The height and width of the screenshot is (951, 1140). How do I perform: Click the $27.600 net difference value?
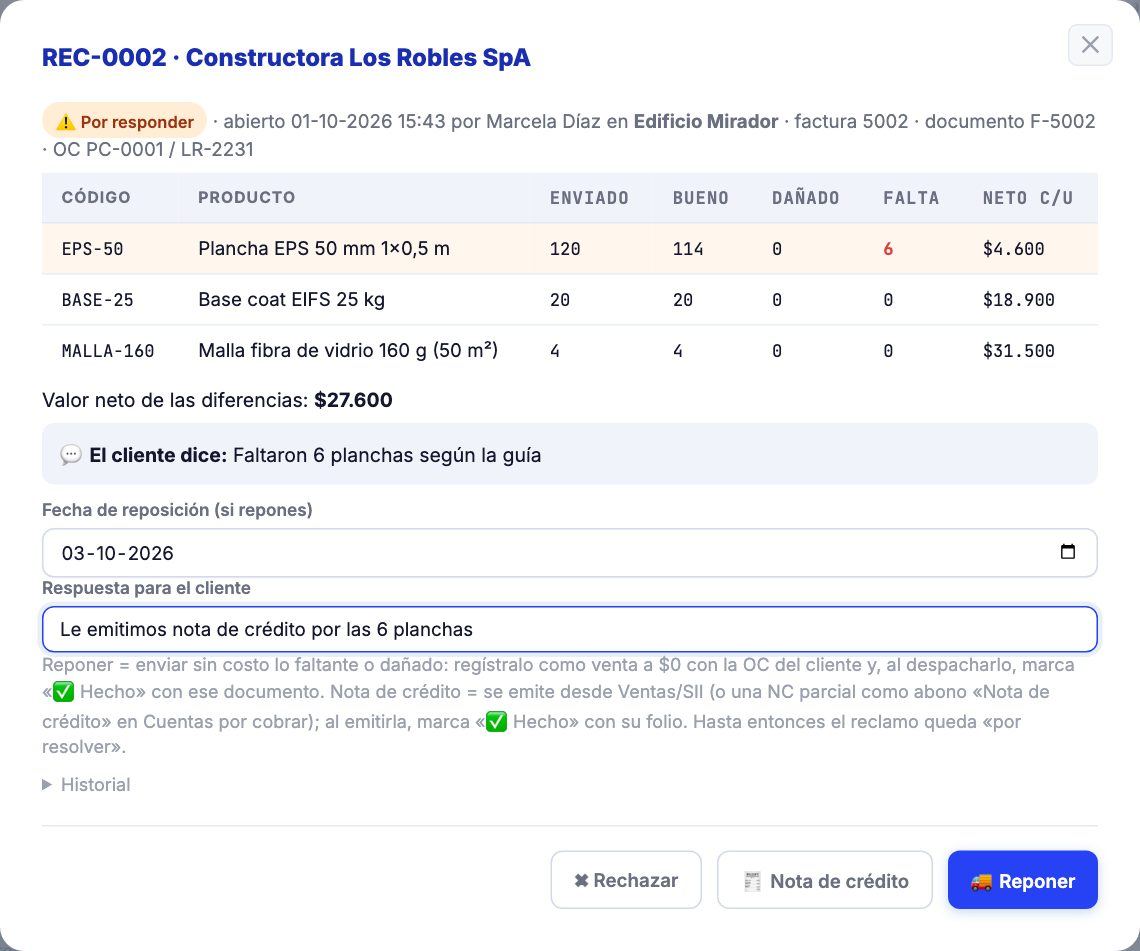[x=353, y=400]
